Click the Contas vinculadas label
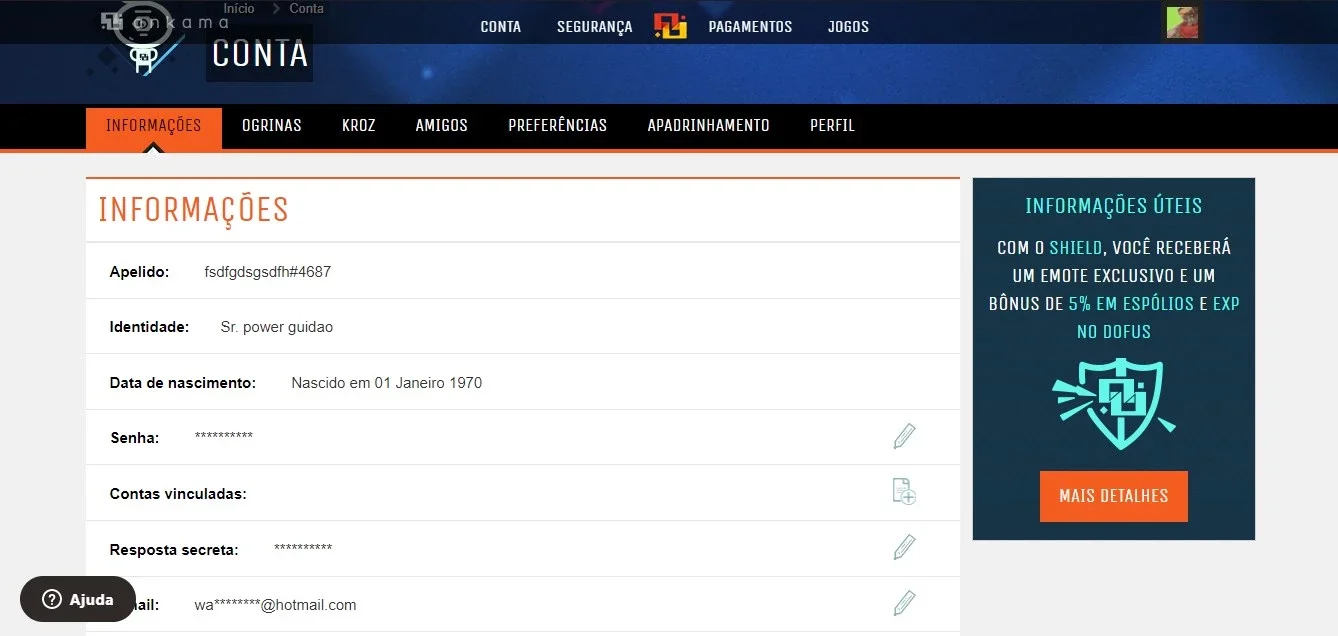The height and width of the screenshot is (636, 1338). click(178, 494)
